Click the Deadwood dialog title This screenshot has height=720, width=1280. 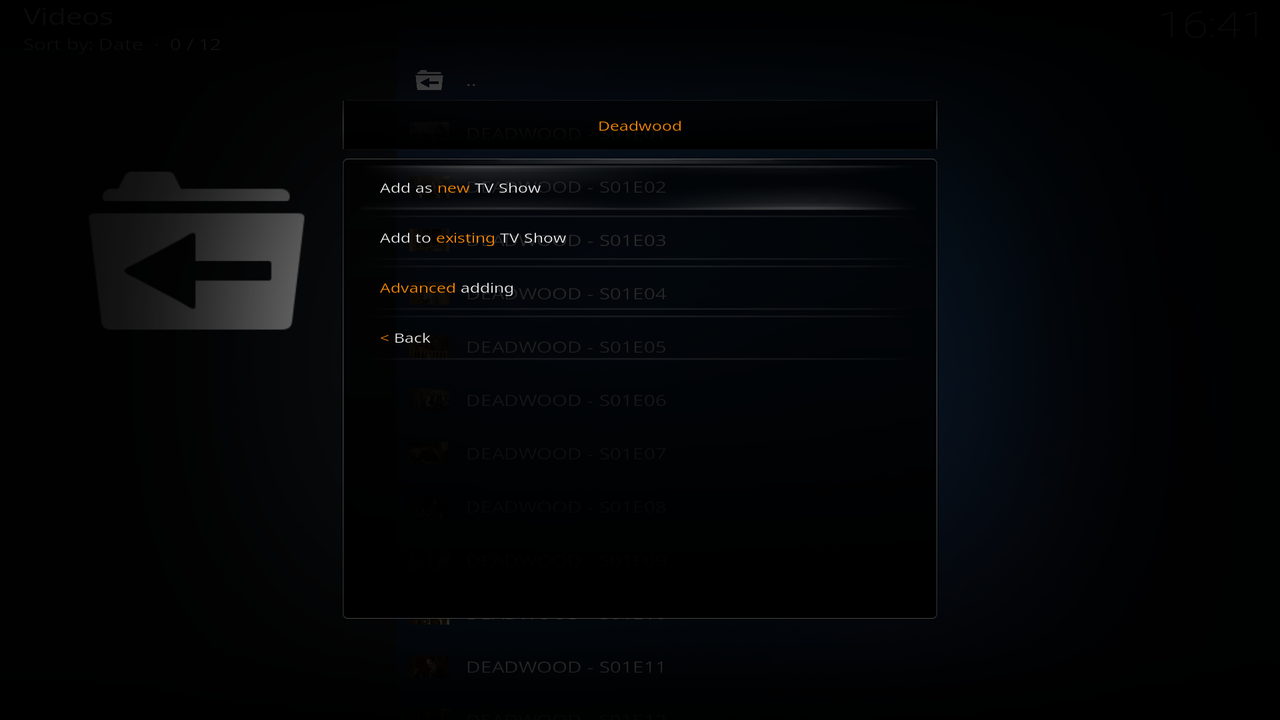[640, 126]
